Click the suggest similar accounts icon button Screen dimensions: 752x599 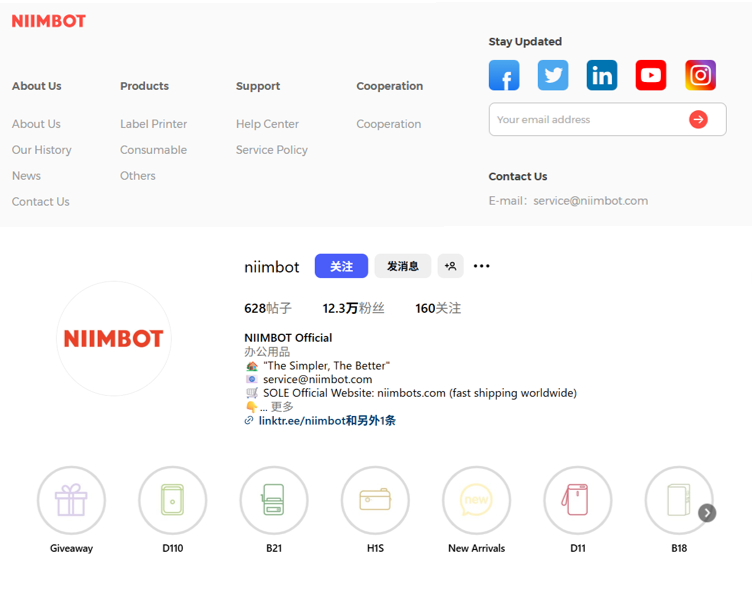(x=450, y=266)
